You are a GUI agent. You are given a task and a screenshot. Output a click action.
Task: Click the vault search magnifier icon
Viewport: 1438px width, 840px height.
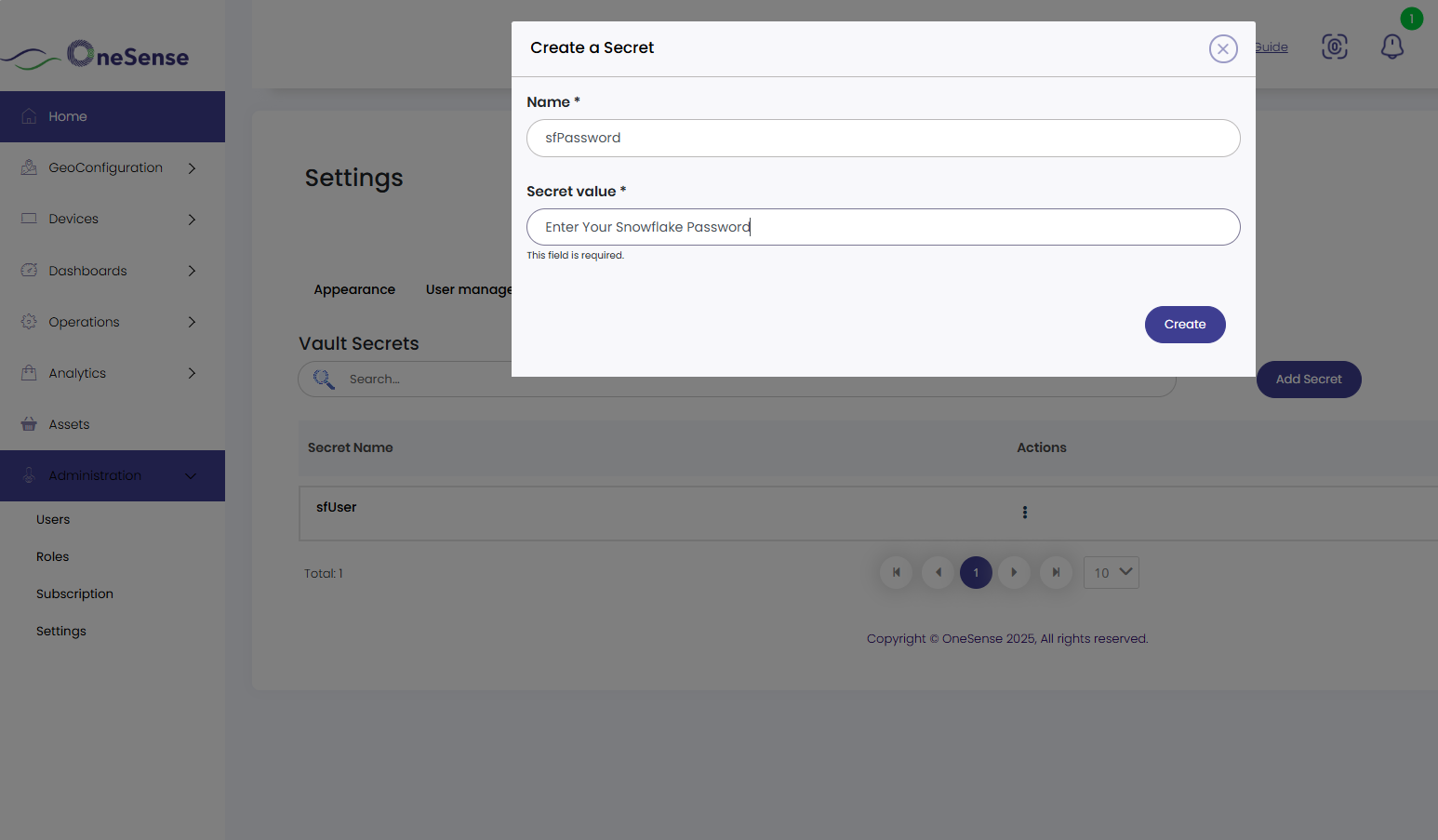pyautogui.click(x=324, y=380)
